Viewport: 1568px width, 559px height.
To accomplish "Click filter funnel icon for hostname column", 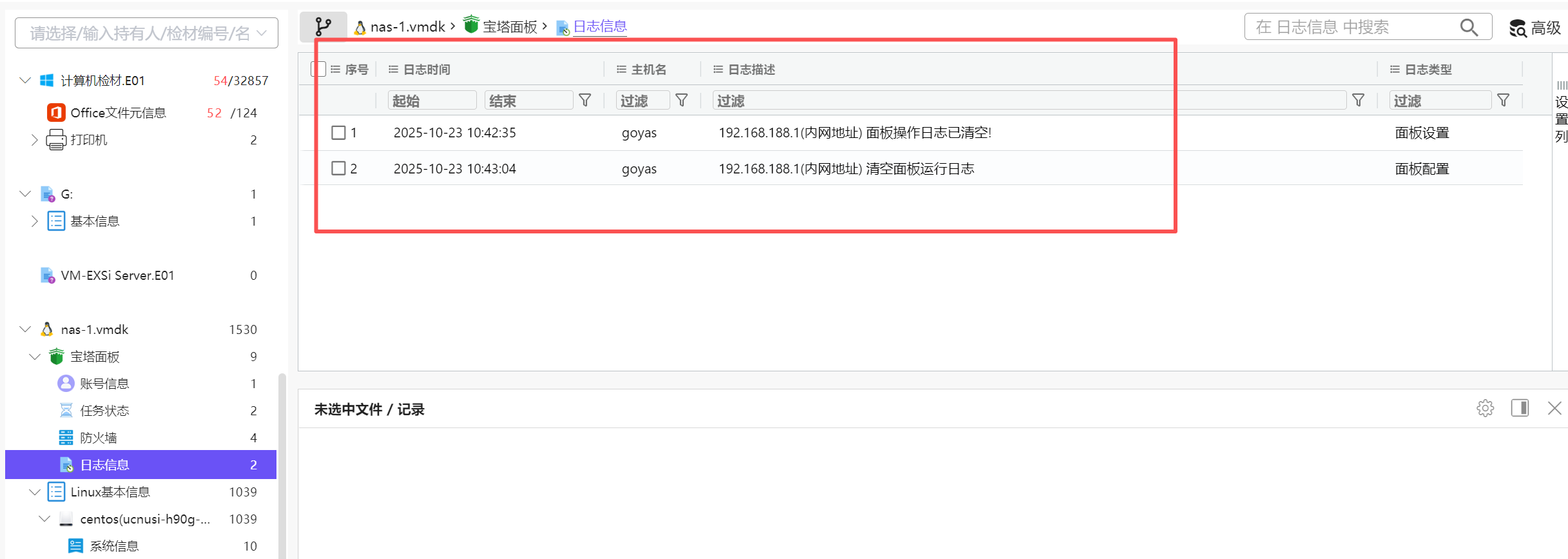I will click(x=682, y=101).
